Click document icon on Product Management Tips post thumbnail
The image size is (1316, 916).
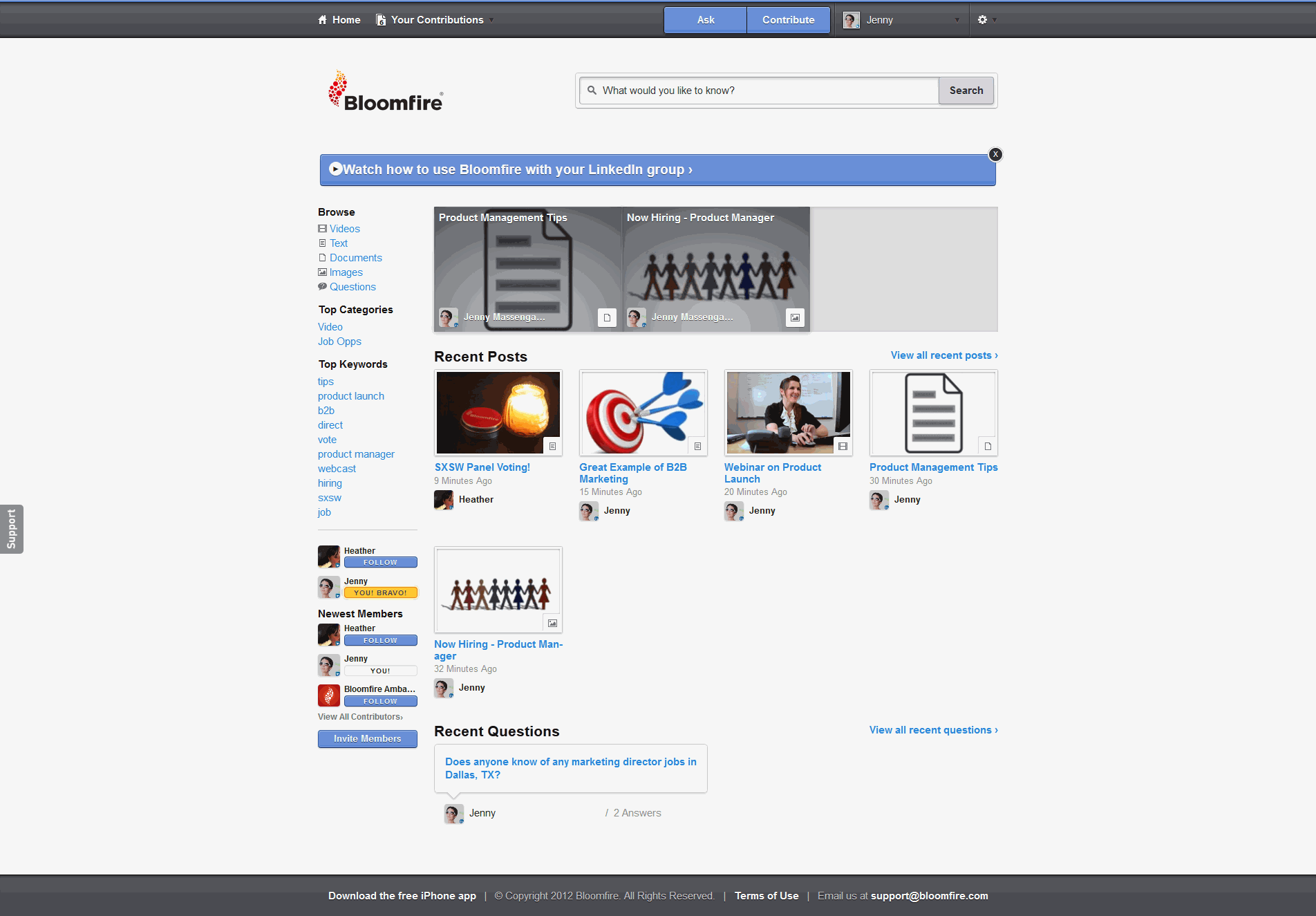click(988, 447)
